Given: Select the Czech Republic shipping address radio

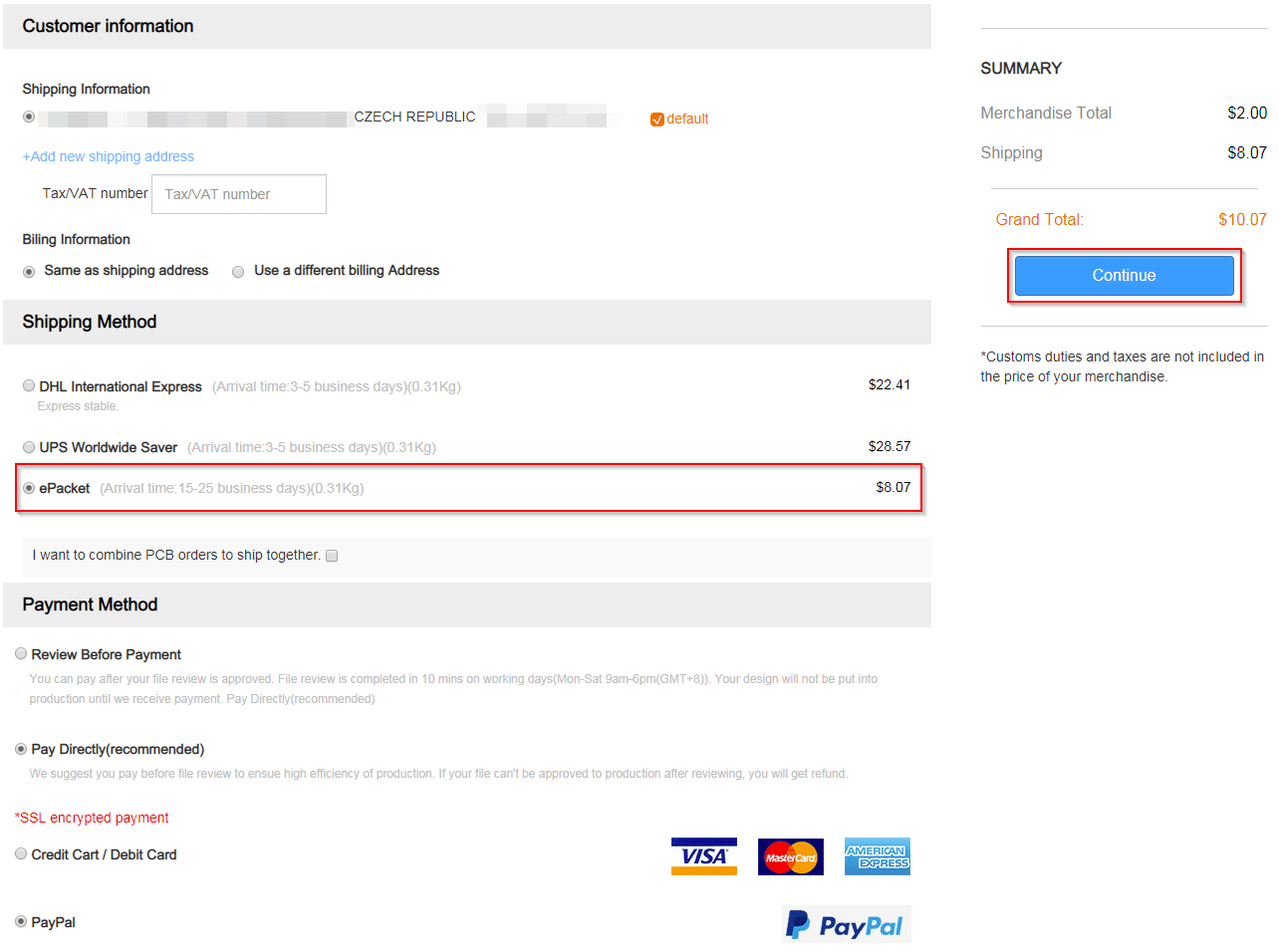Looking at the screenshot, I should pyautogui.click(x=29, y=117).
